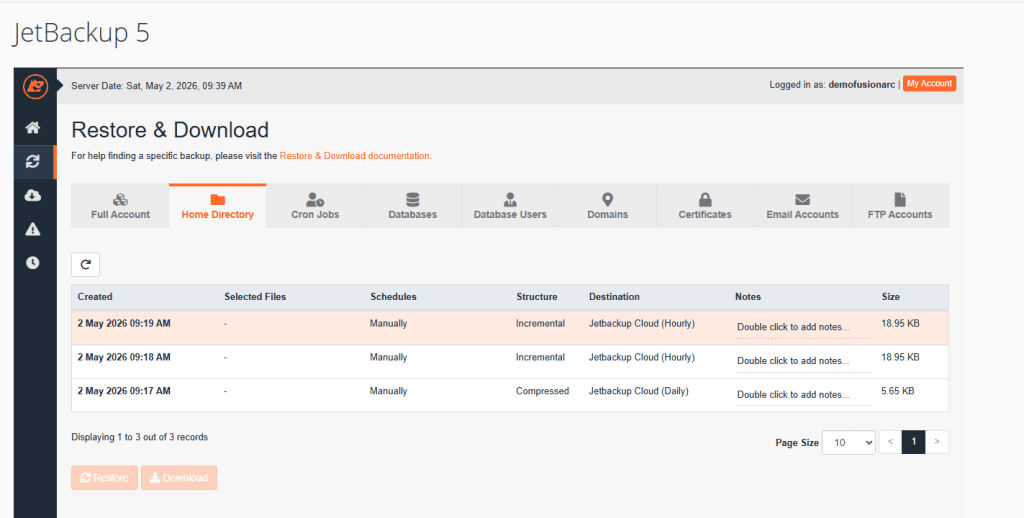The height and width of the screenshot is (518, 1024).
Task: Select the Restore & Download sidebar icon
Action: [33, 162]
